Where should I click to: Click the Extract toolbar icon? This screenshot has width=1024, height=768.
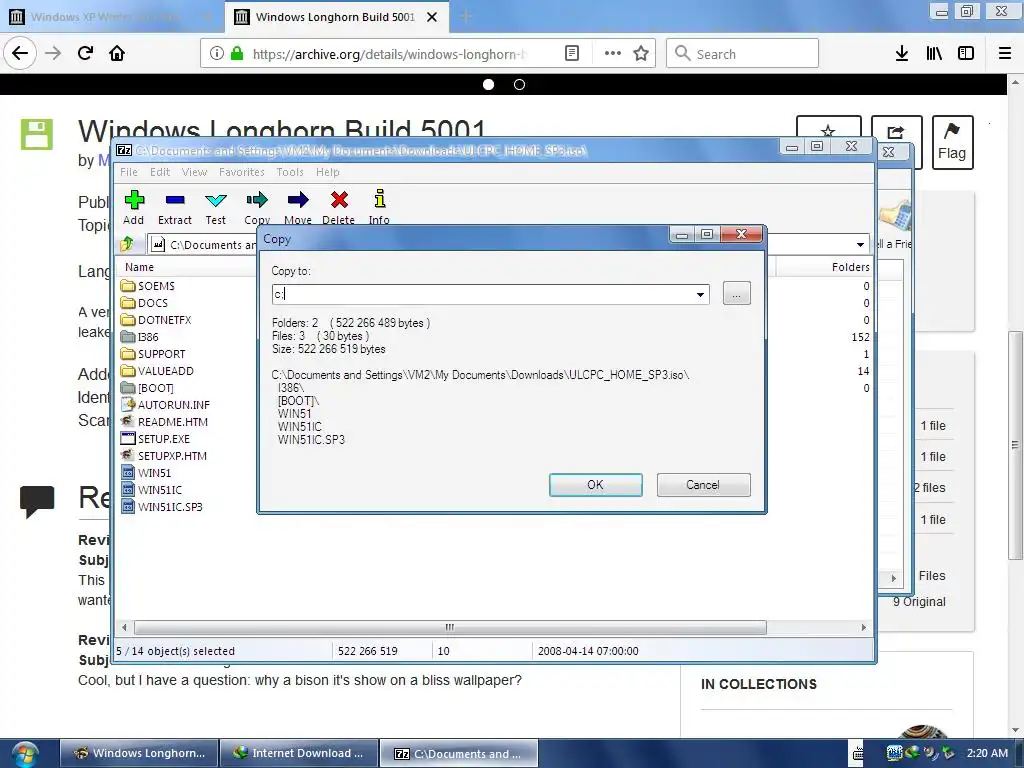pyautogui.click(x=175, y=207)
